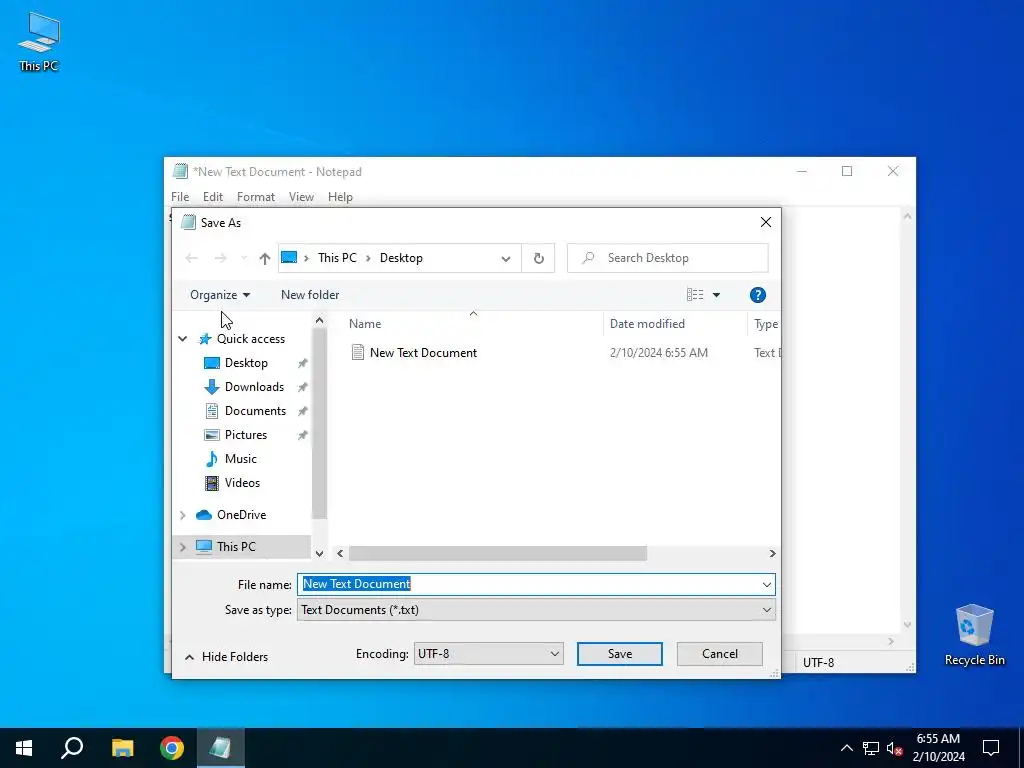Select Music in navigation pane
Image resolution: width=1024 pixels, height=768 pixels.
(240, 459)
